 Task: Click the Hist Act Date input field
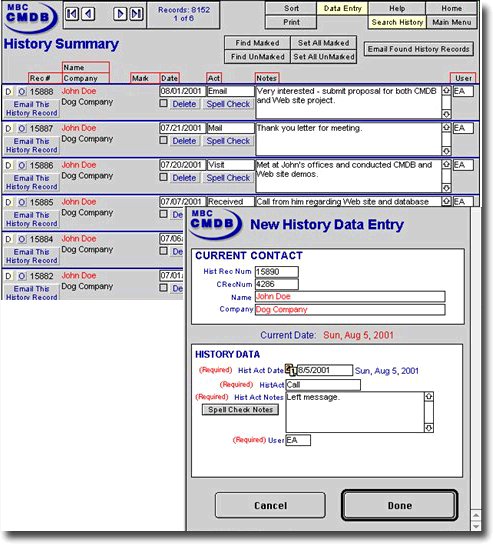pyautogui.click(x=325, y=370)
